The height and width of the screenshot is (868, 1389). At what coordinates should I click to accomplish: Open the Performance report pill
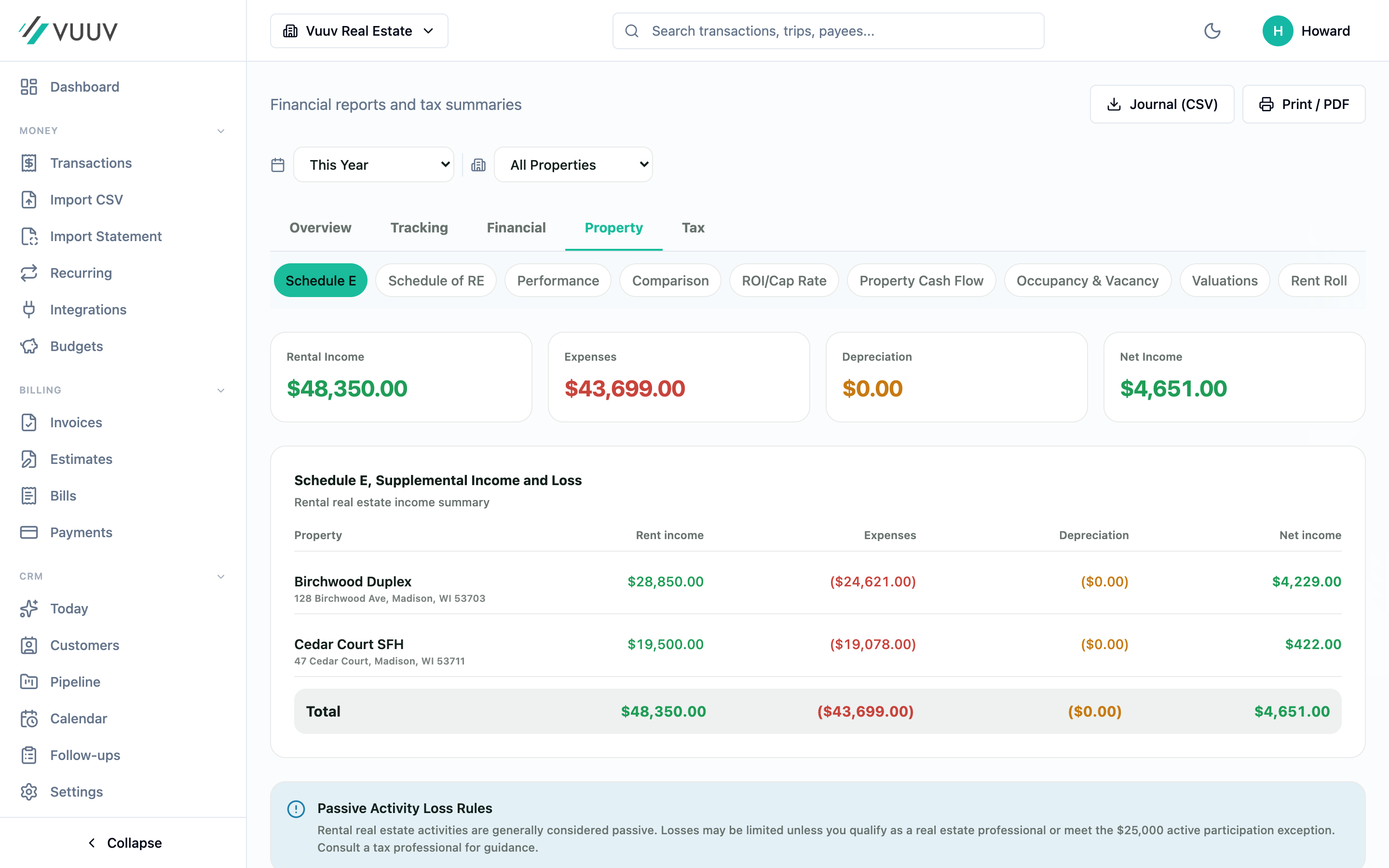(558, 281)
